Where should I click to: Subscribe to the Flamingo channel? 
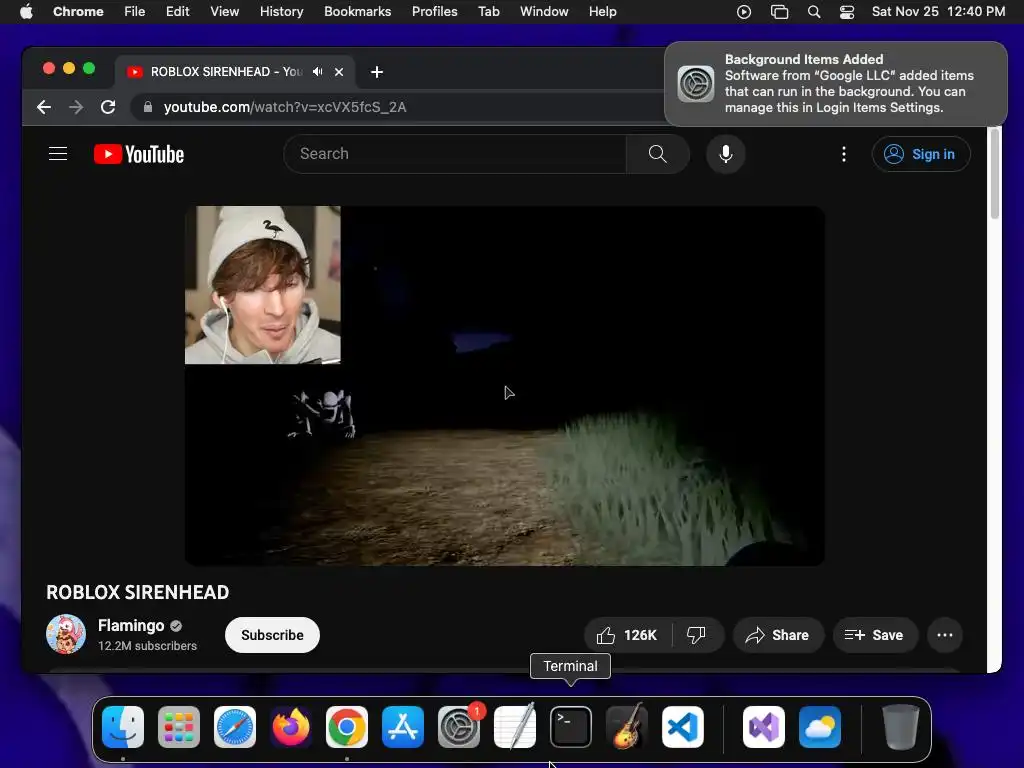(272, 635)
